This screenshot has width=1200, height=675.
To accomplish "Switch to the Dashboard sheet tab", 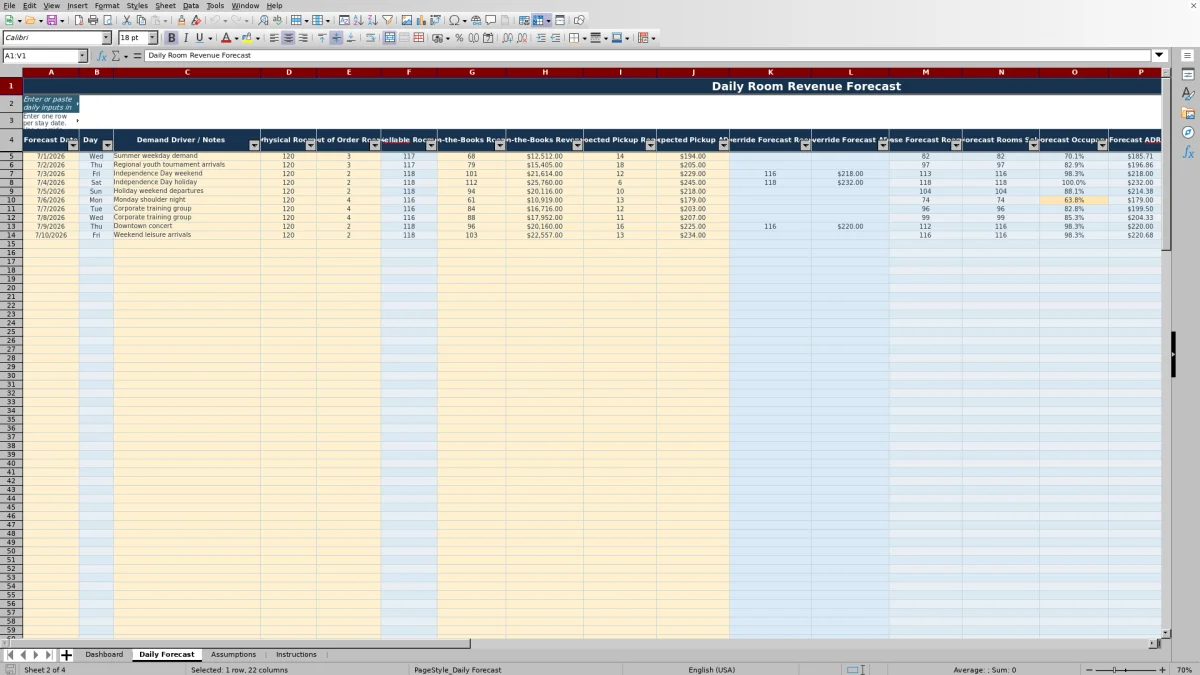I will (x=104, y=655).
